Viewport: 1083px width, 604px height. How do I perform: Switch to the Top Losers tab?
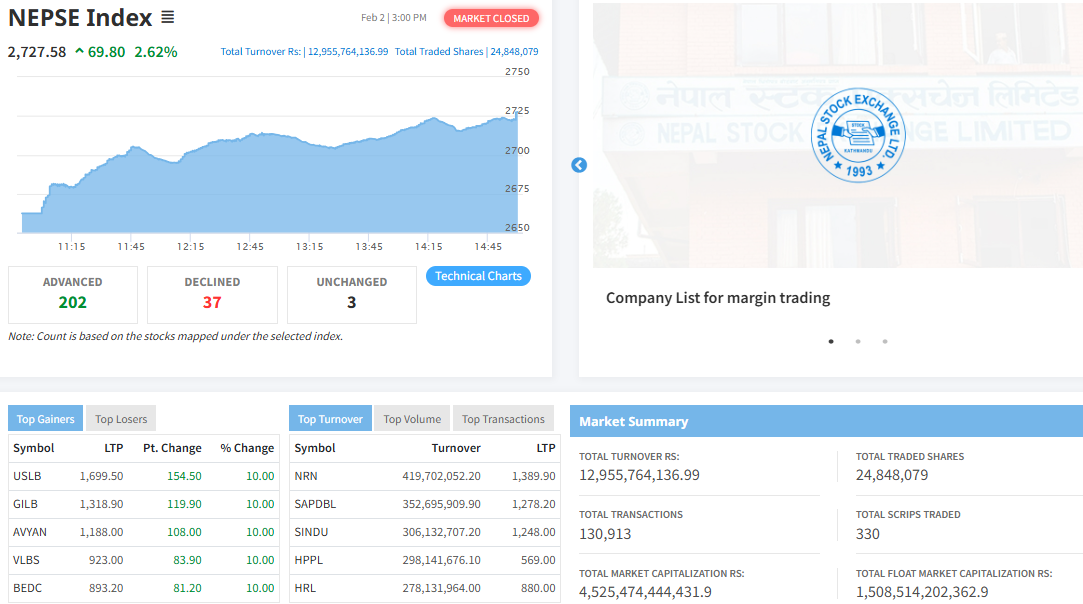[x=121, y=419]
